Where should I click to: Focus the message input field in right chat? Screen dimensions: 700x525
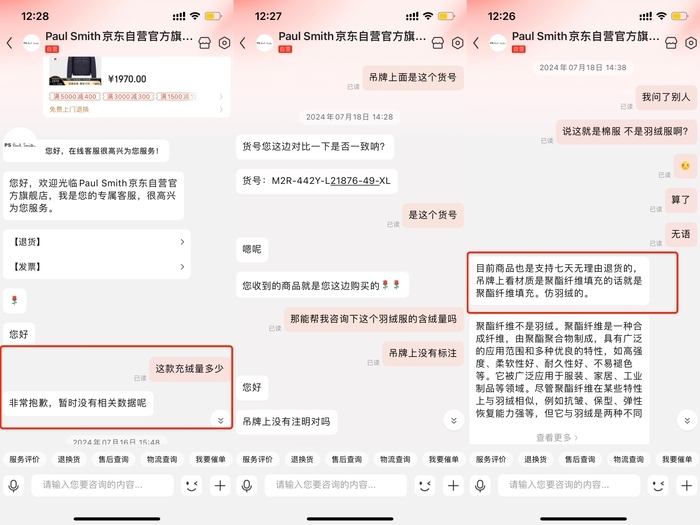tap(569, 485)
